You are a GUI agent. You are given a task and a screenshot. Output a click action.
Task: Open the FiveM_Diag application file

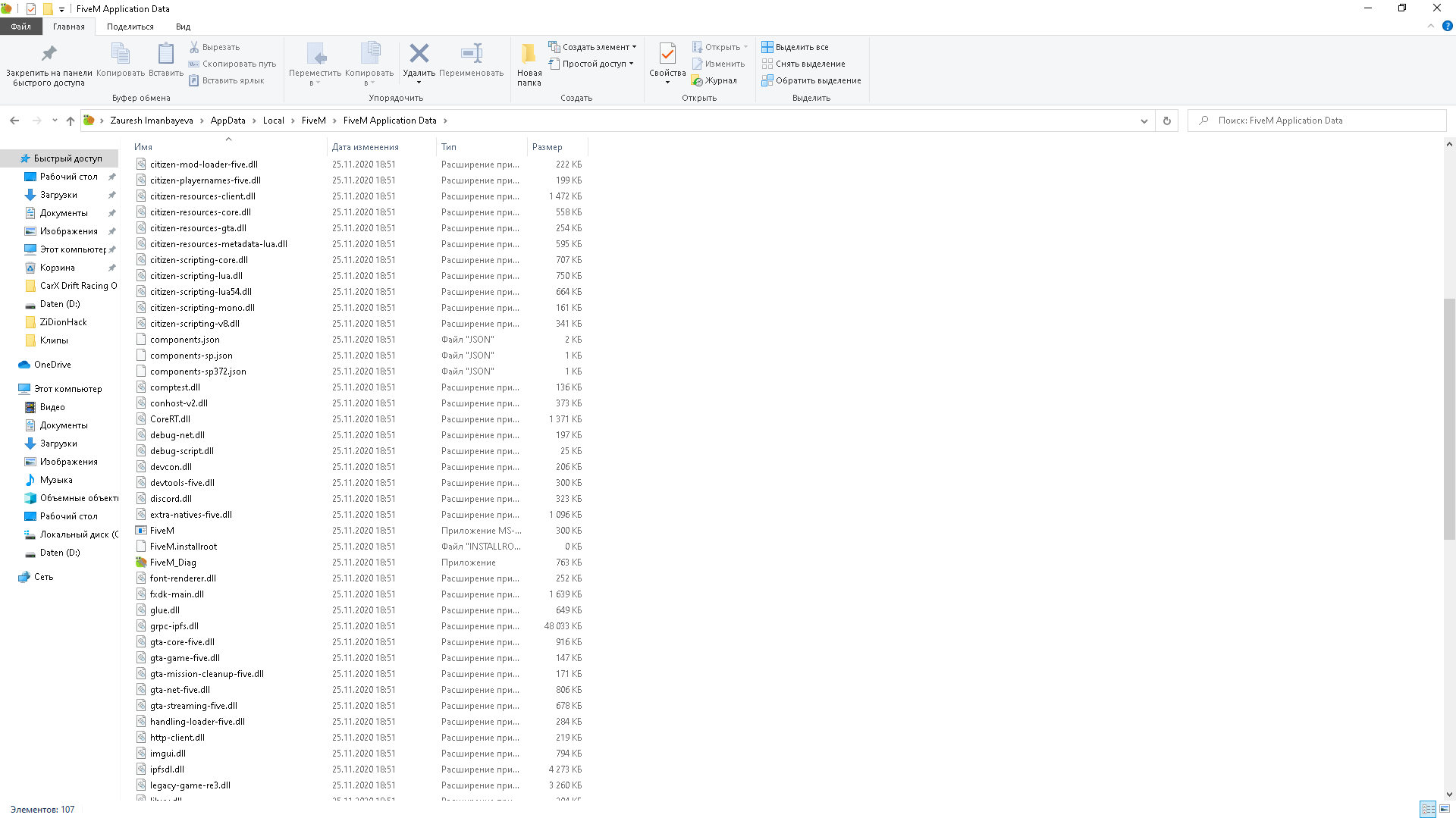click(173, 563)
